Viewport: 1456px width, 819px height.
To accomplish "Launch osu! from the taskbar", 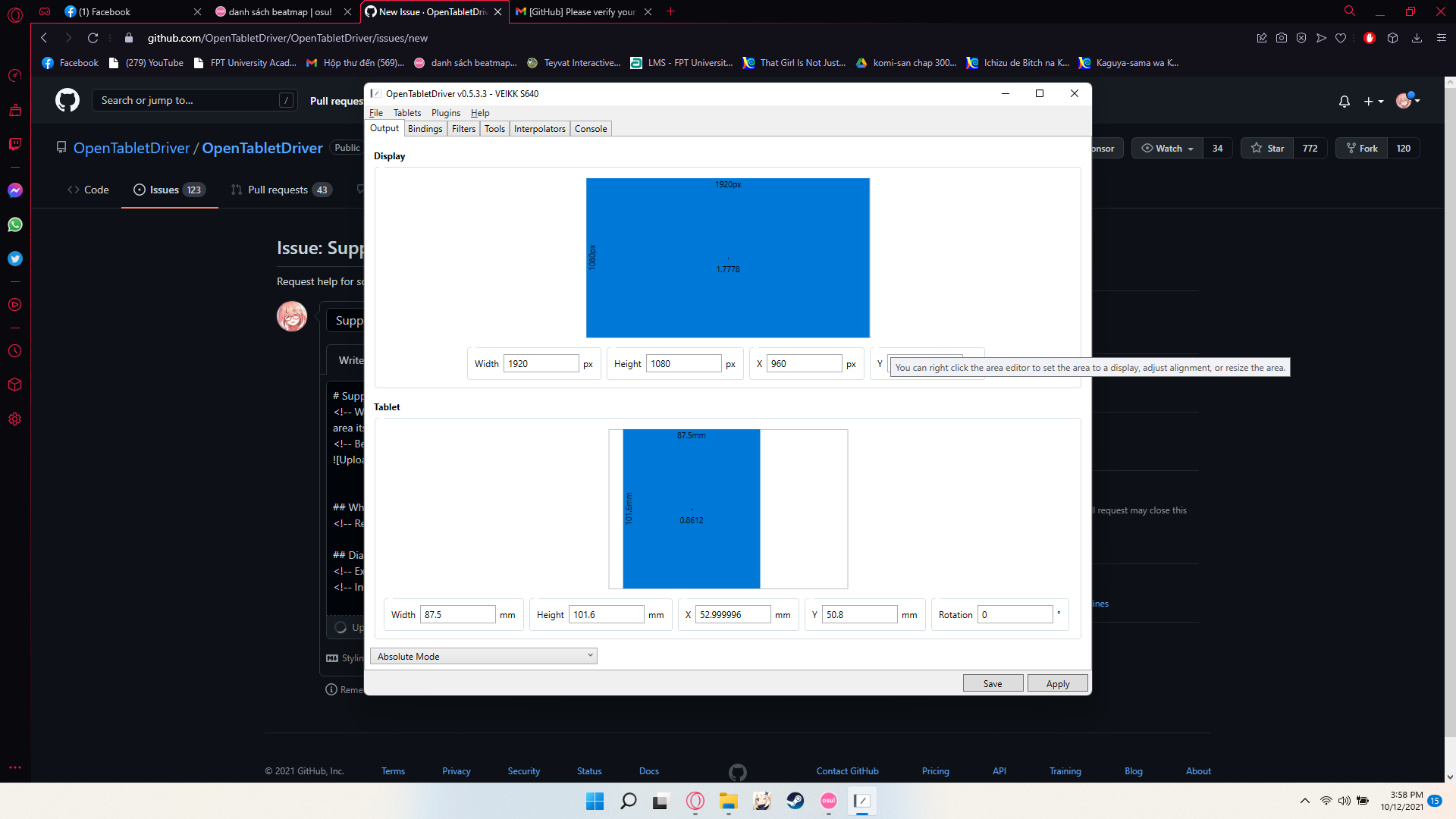I will [828, 801].
